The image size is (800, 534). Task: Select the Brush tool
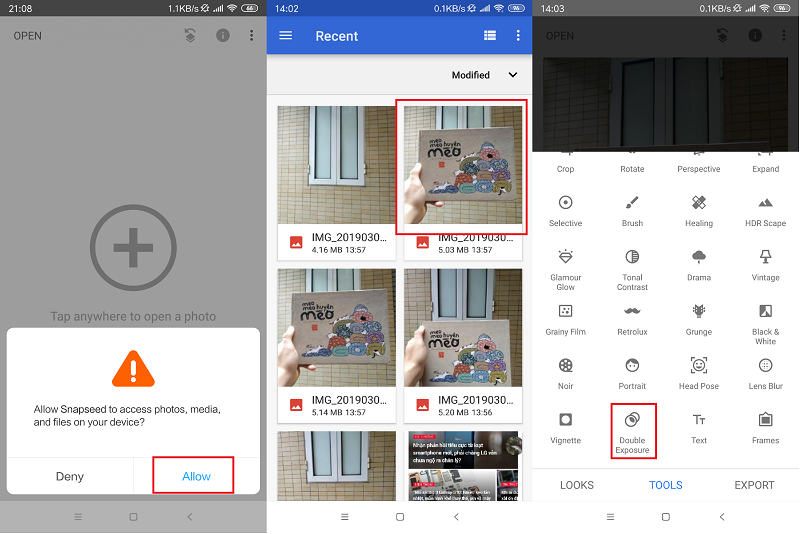[x=632, y=211]
